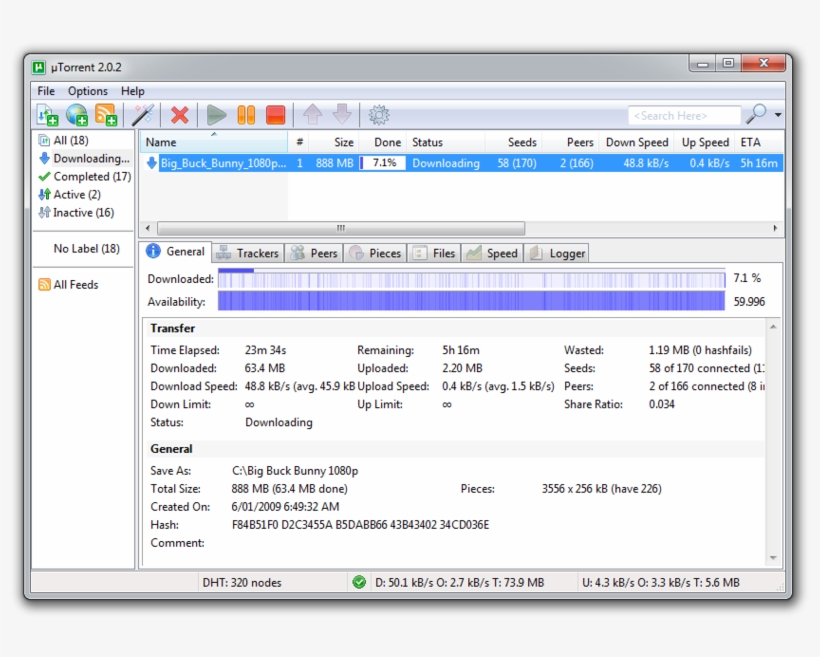This screenshot has height=657, width=820.
Task: Open the Options menu
Action: click(87, 90)
